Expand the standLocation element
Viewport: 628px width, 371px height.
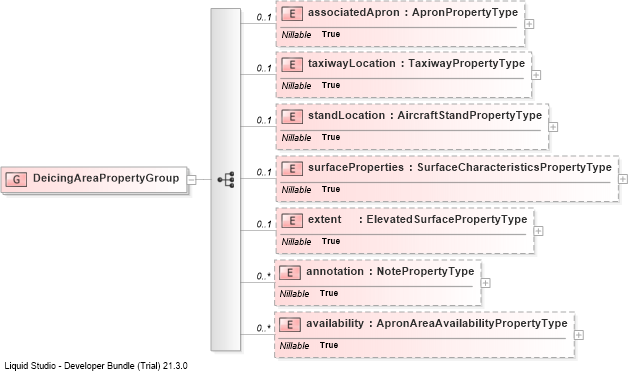[x=553, y=127]
